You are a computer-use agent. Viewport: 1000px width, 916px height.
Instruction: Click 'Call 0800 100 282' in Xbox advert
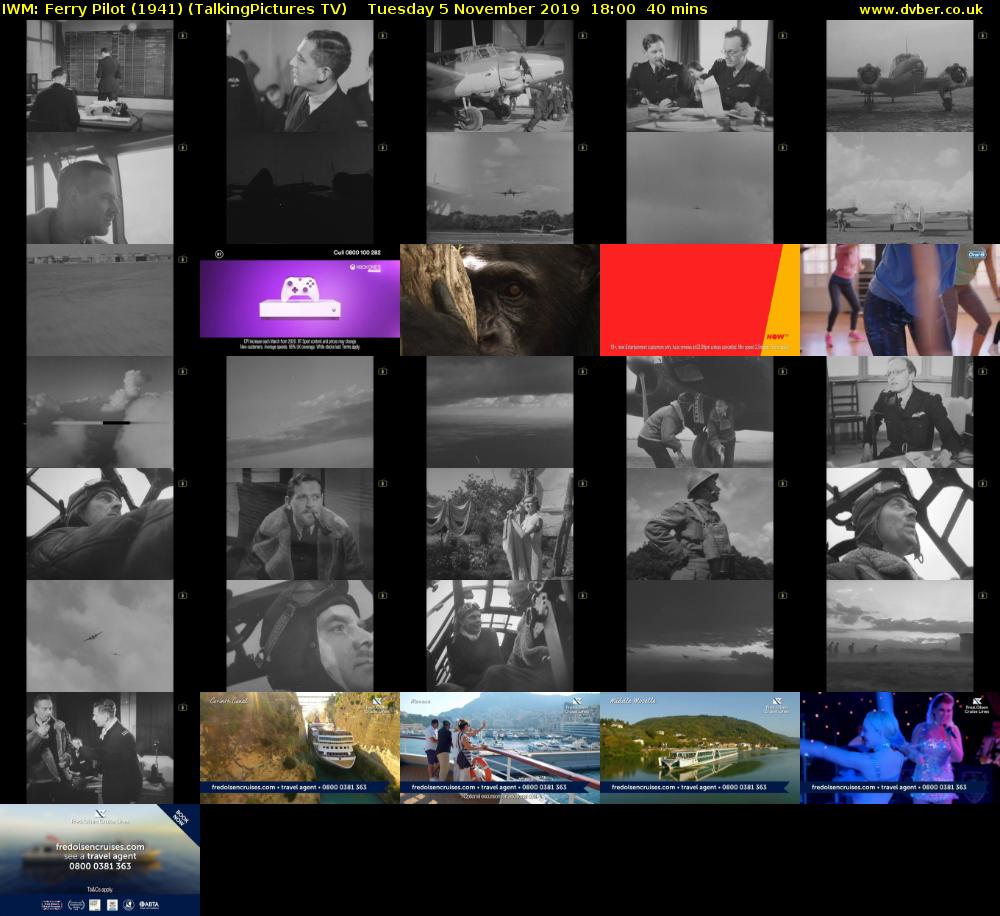357,253
